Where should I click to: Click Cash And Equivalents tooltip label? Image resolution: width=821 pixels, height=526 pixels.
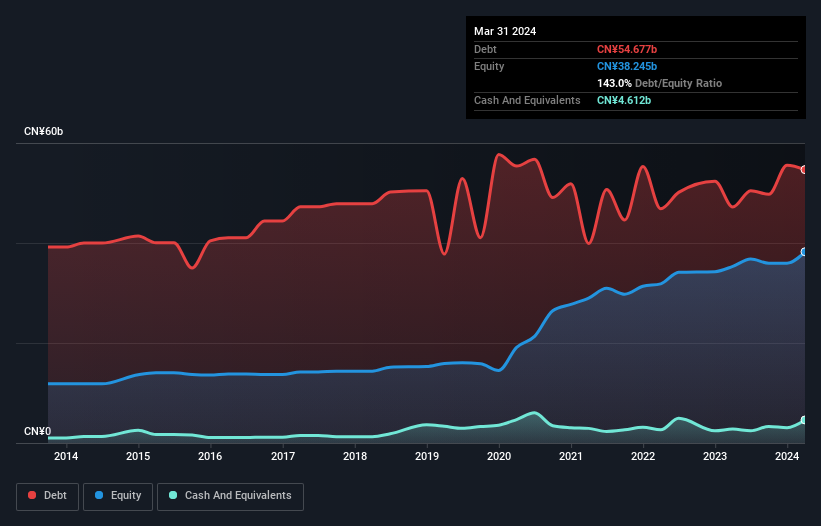pos(527,100)
